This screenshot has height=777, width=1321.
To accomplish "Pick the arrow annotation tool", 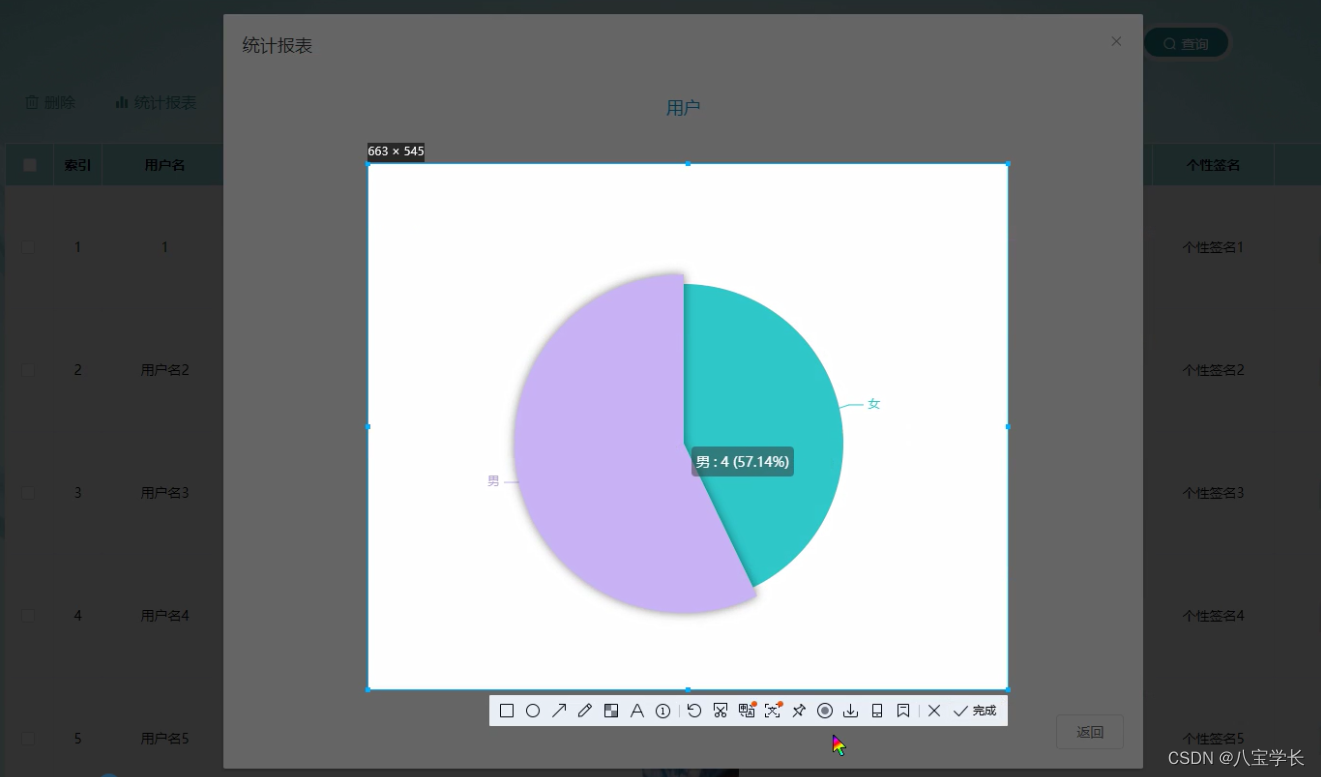I will (559, 710).
